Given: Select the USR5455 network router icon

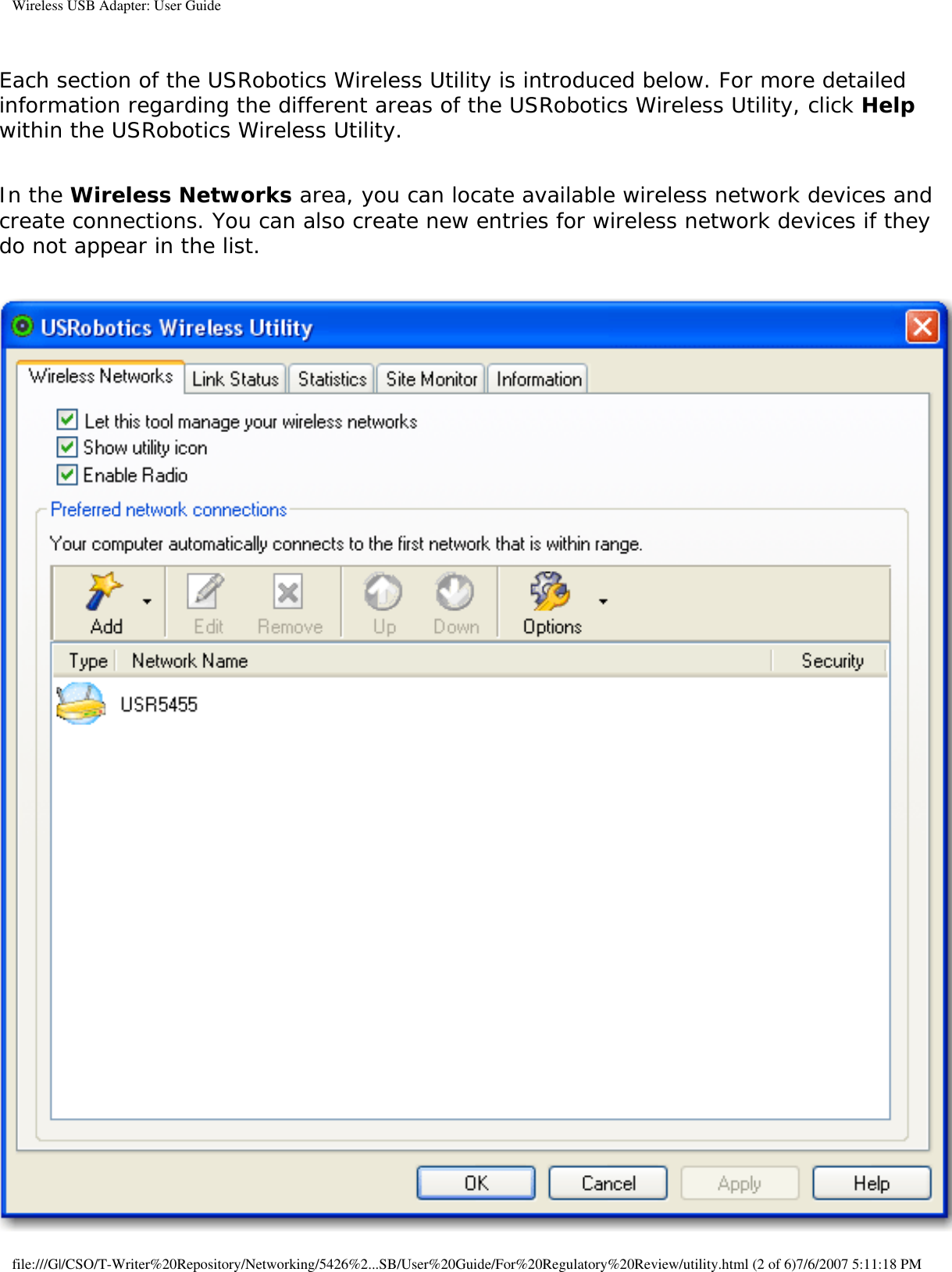Looking at the screenshot, I should click(80, 704).
